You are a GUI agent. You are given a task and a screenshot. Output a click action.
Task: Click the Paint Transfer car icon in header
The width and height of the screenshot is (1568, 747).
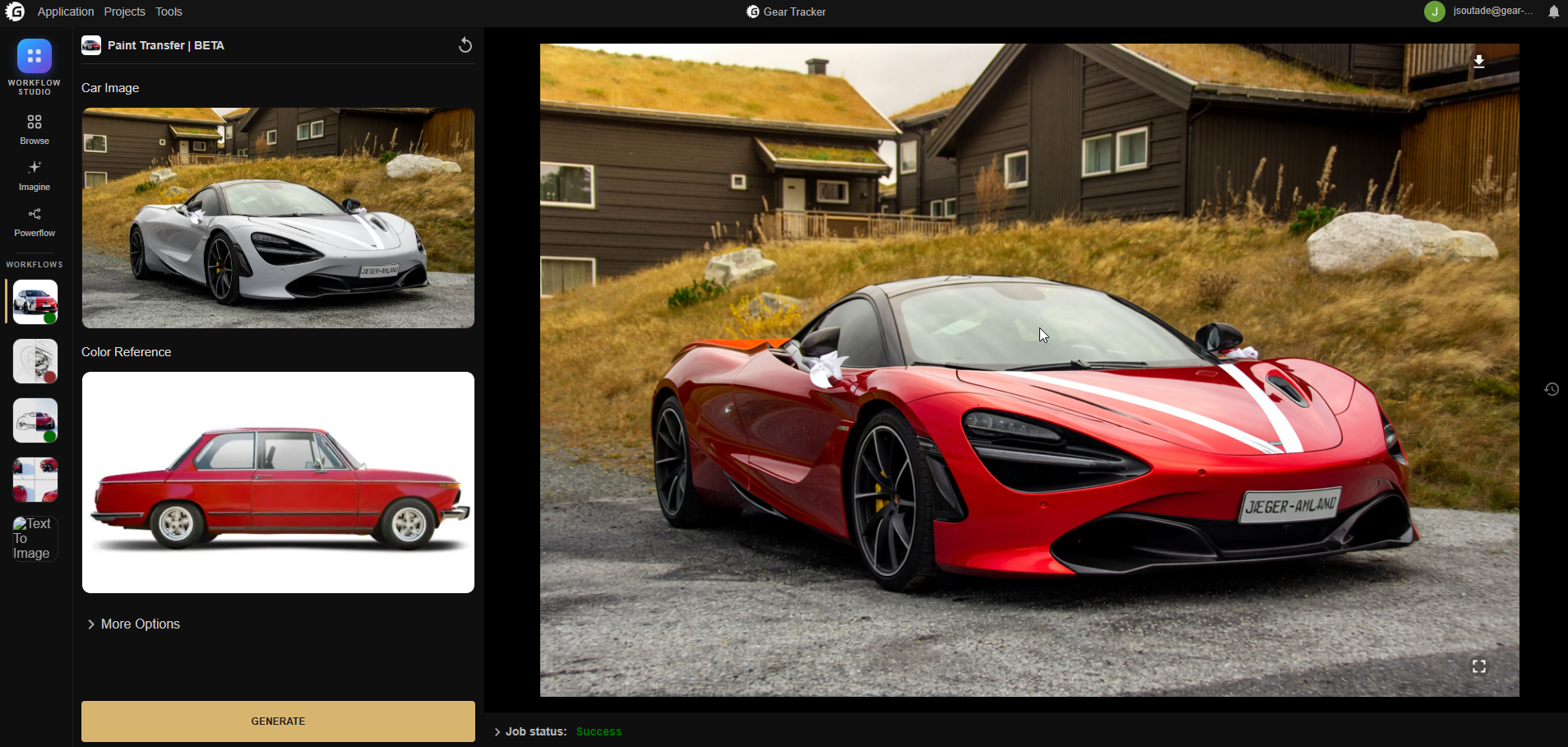tap(91, 45)
